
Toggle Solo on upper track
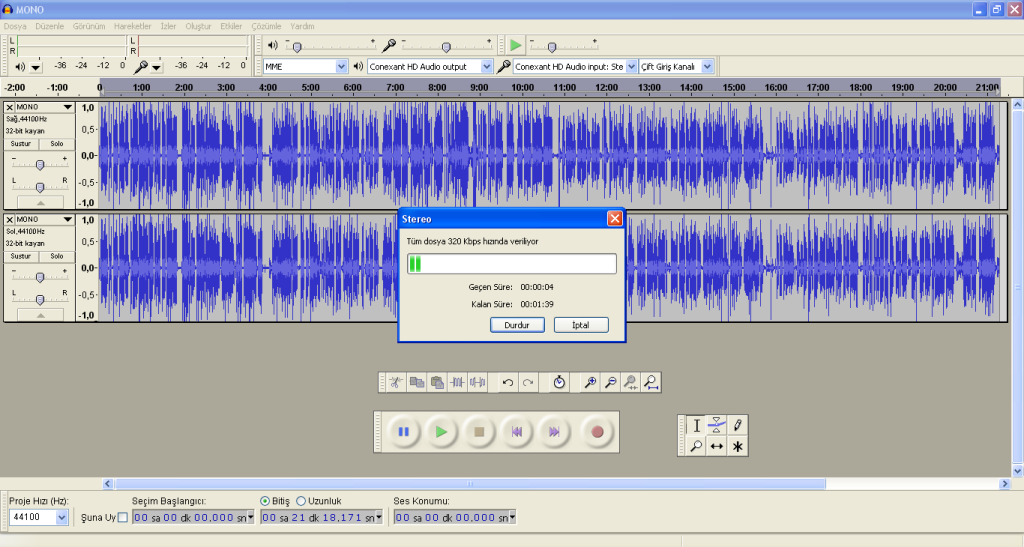tap(57, 144)
